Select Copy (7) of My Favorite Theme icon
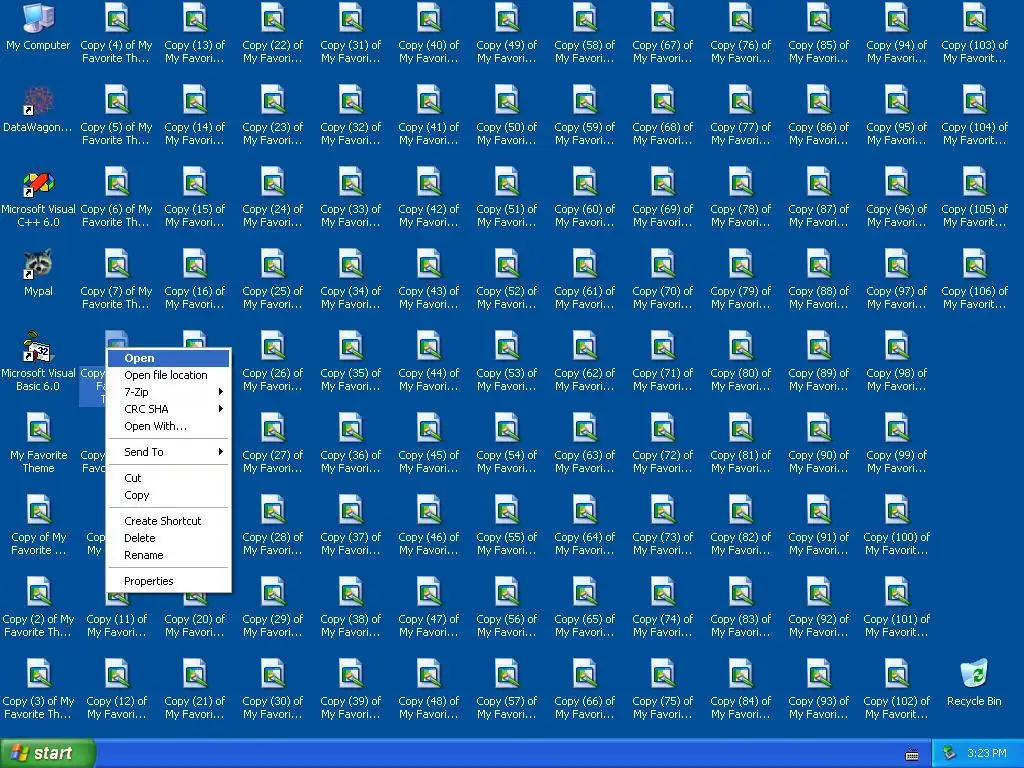 116,264
